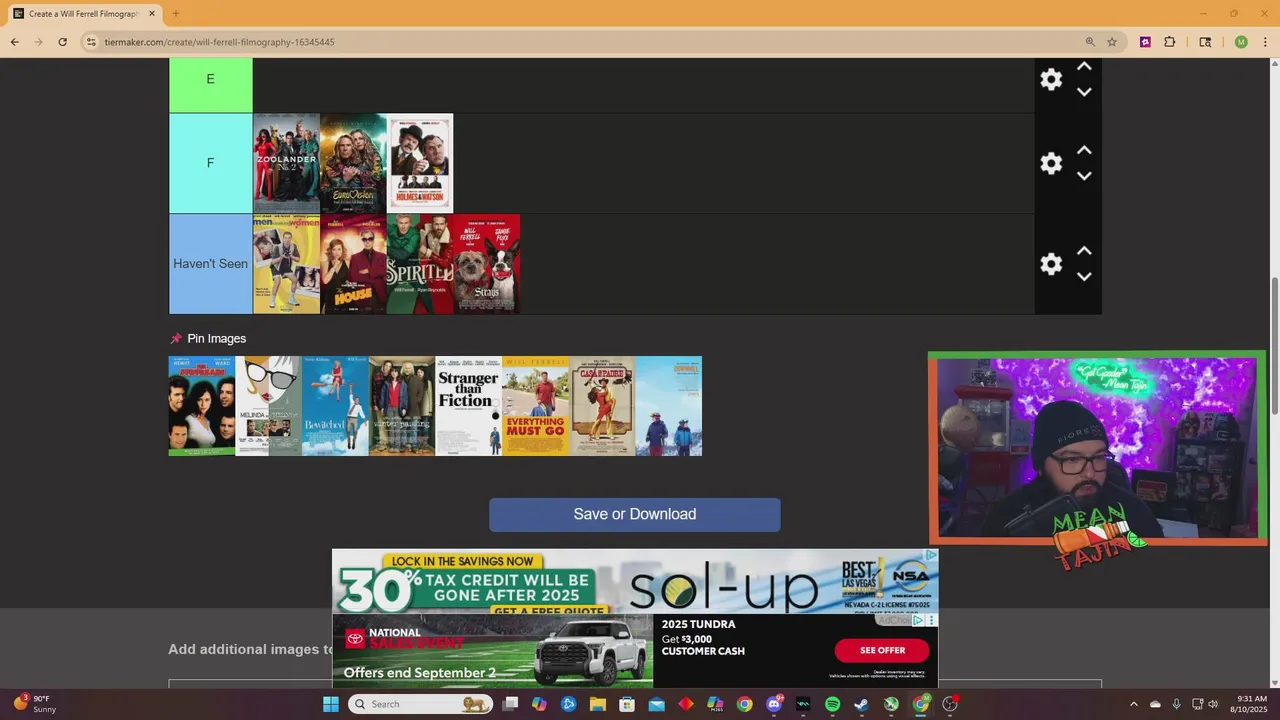Open Steam from taskbar

click(861, 704)
